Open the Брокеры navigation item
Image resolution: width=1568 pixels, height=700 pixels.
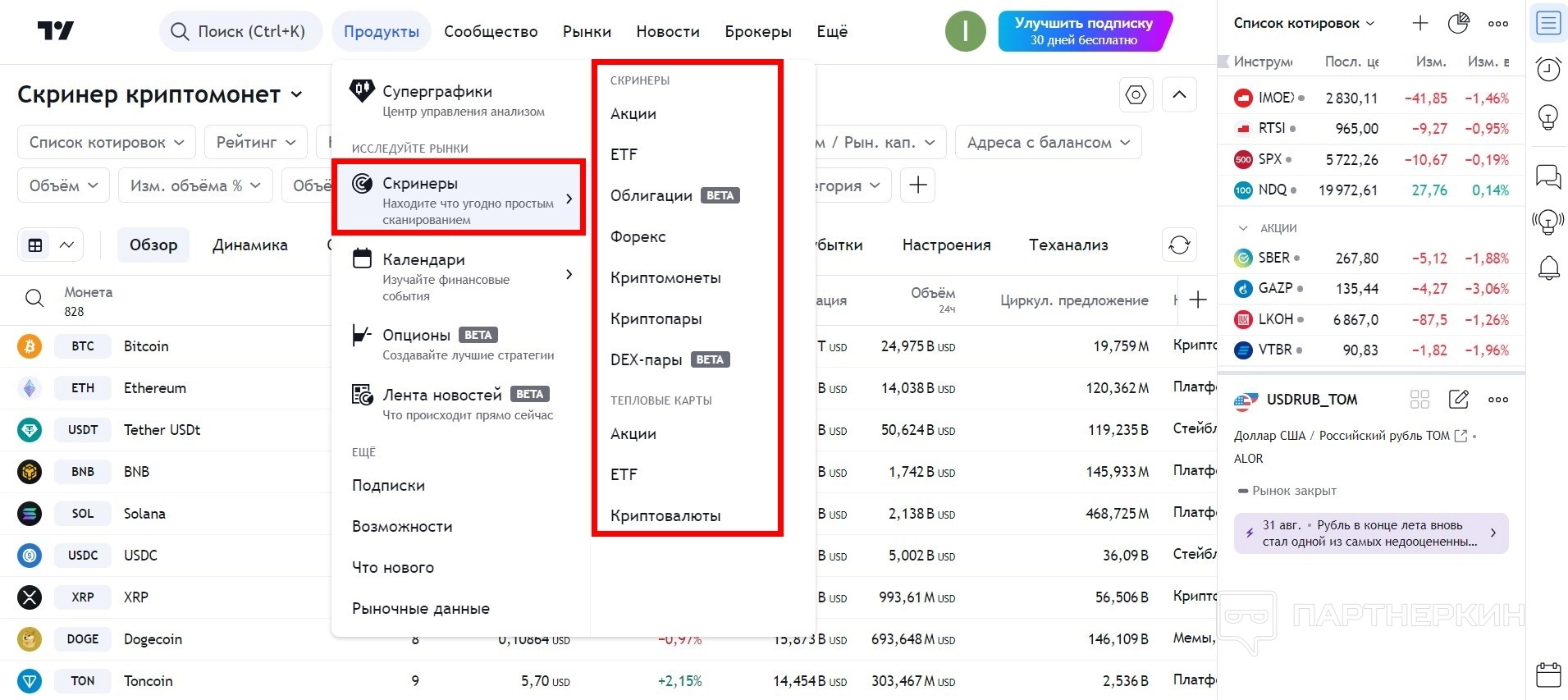coord(758,31)
